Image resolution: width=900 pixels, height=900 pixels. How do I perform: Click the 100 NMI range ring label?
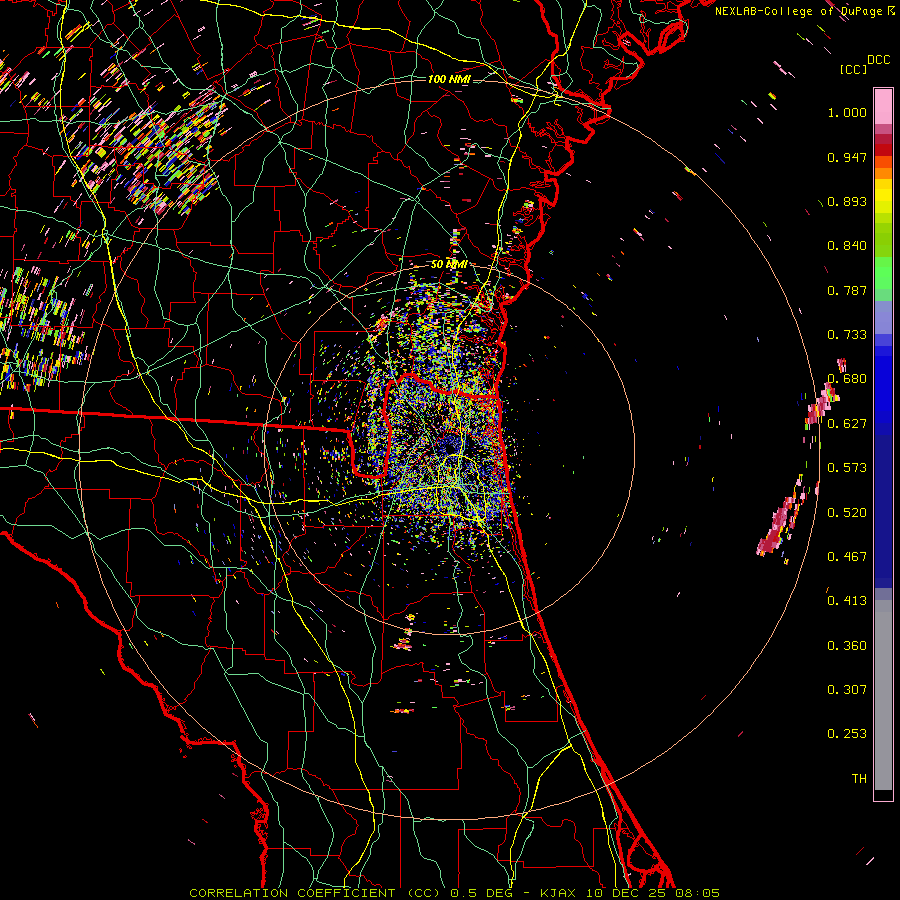point(449,79)
